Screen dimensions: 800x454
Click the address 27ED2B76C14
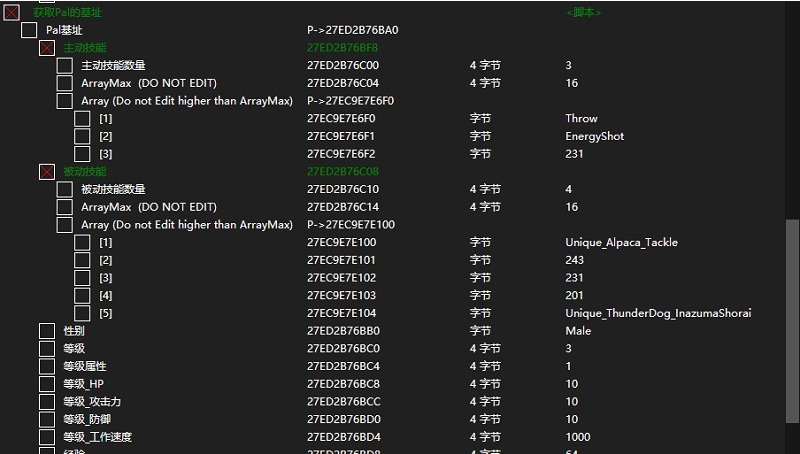pos(343,207)
